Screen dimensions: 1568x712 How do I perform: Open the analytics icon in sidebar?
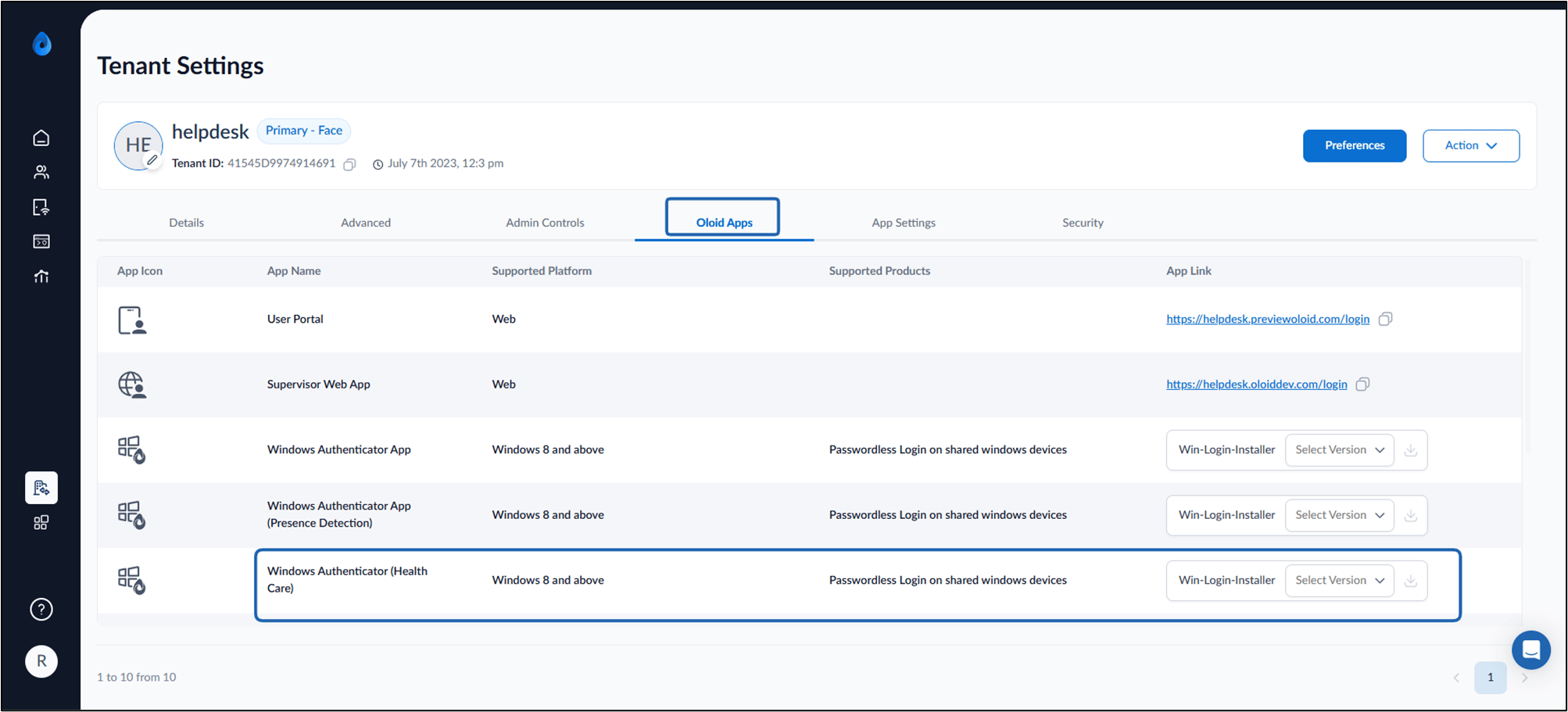[x=41, y=277]
